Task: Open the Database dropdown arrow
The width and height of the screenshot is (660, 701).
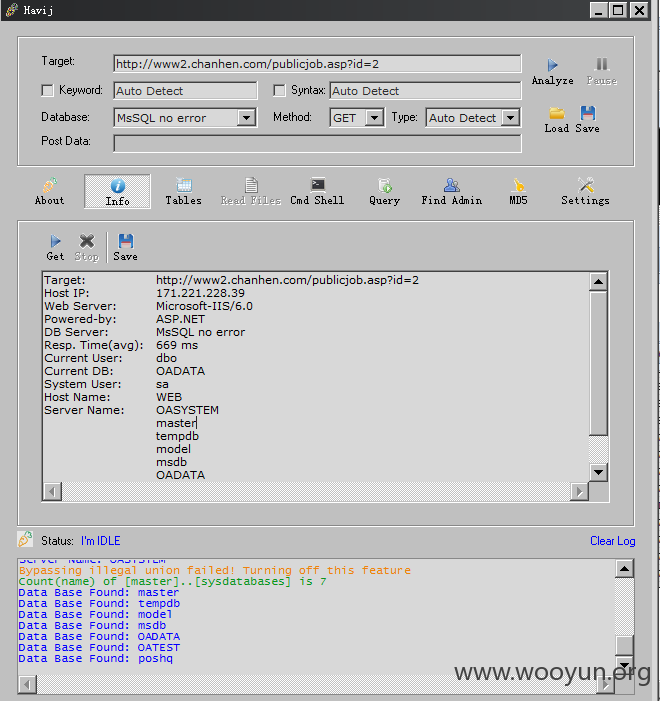Action: [x=246, y=118]
